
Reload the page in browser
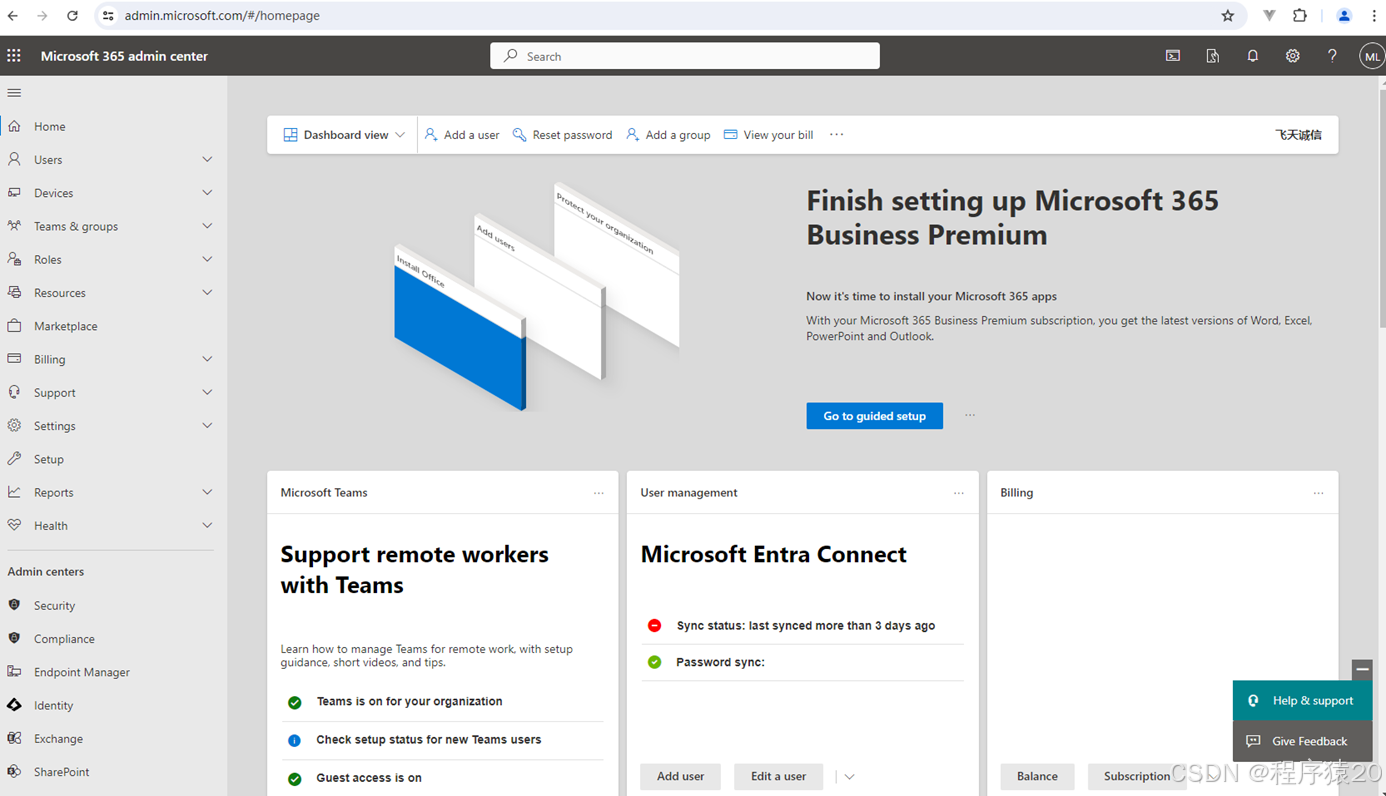click(x=72, y=16)
